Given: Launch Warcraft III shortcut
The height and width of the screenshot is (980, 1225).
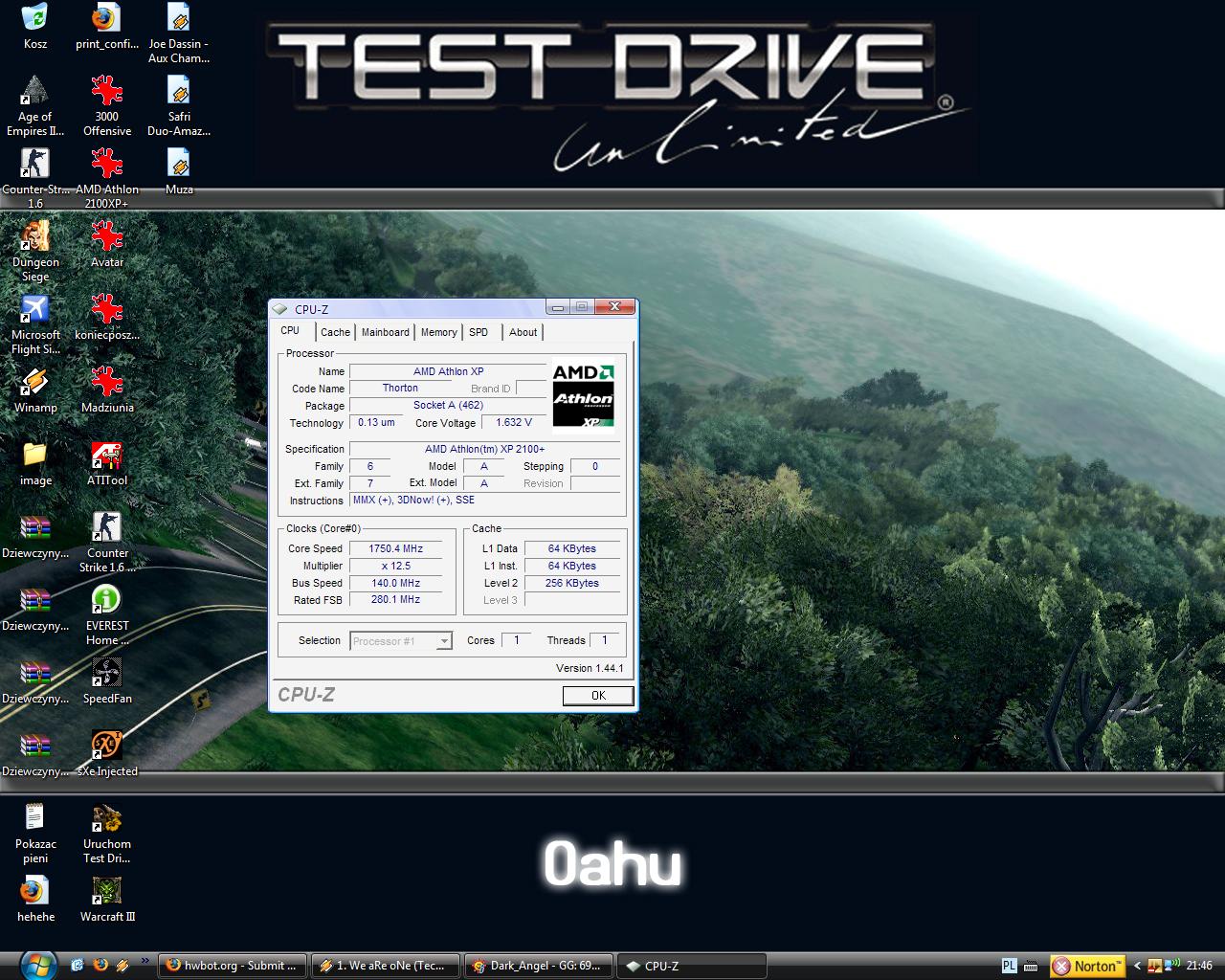Looking at the screenshot, I should (x=106, y=900).
